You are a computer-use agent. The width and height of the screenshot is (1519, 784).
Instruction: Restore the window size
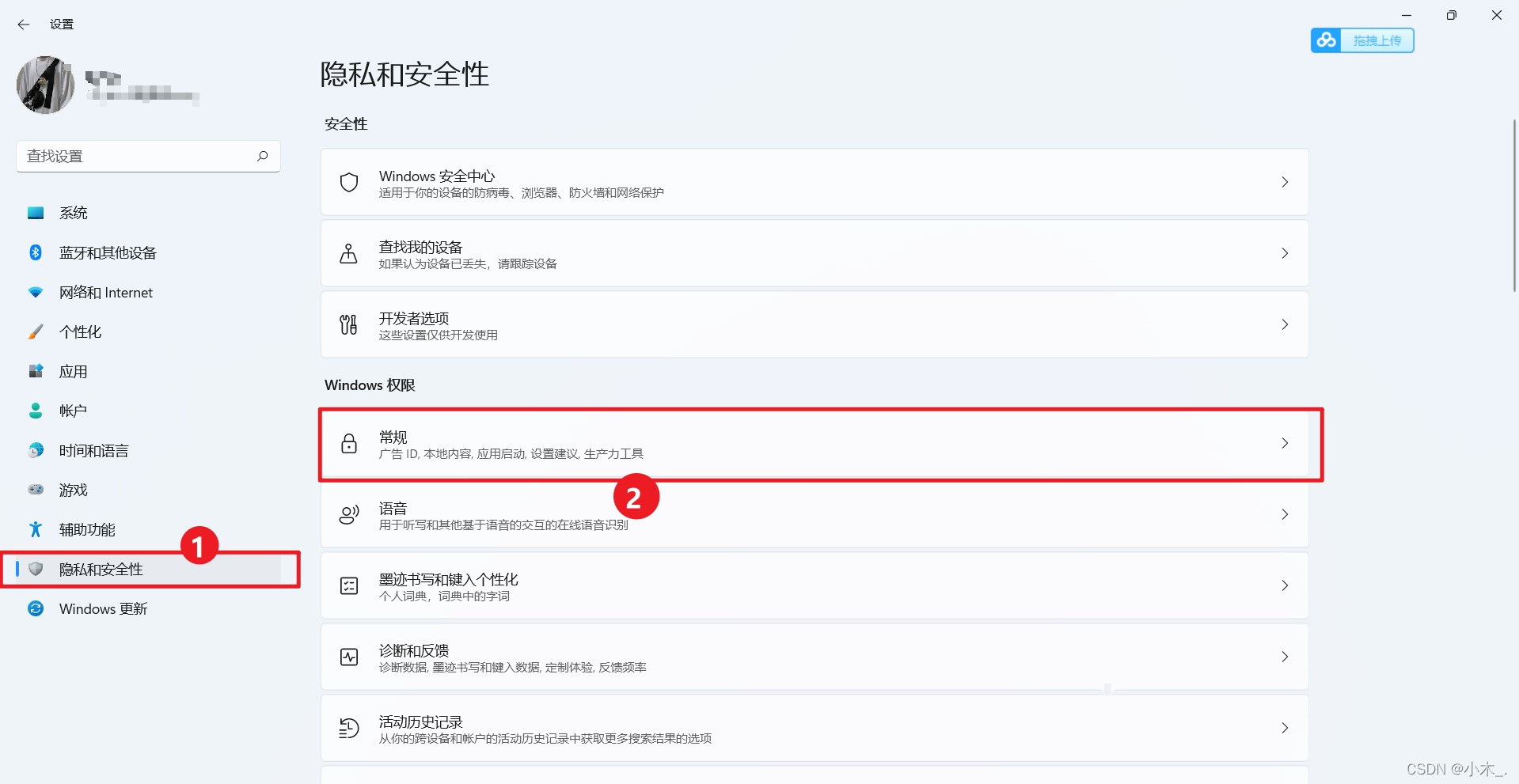point(1451,15)
